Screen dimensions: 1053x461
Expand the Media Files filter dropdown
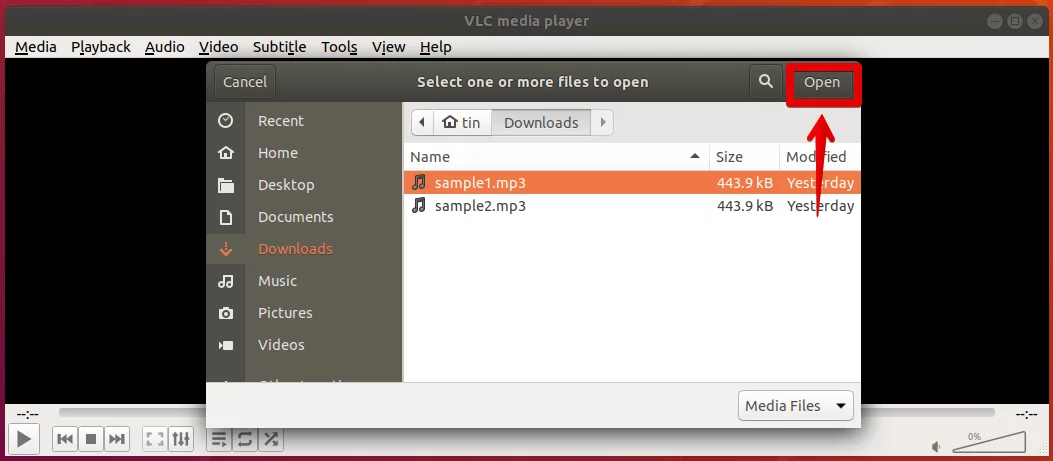[x=796, y=406]
